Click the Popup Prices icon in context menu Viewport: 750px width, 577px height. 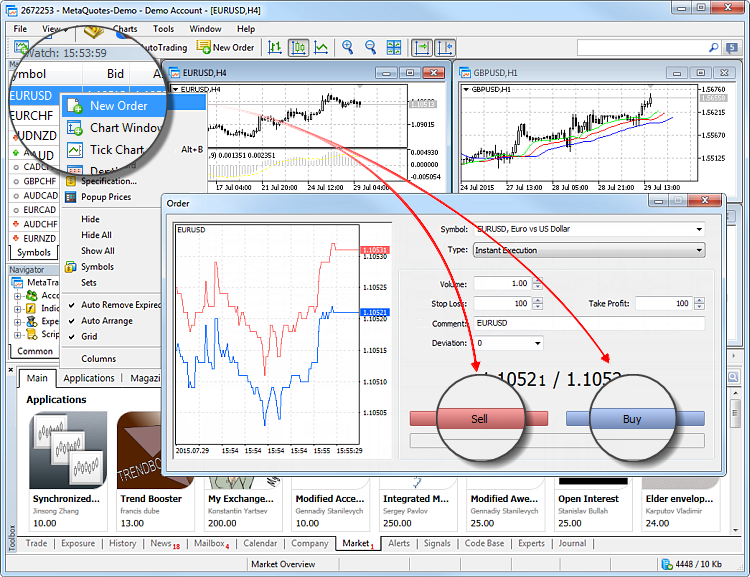pyautogui.click(x=71, y=197)
